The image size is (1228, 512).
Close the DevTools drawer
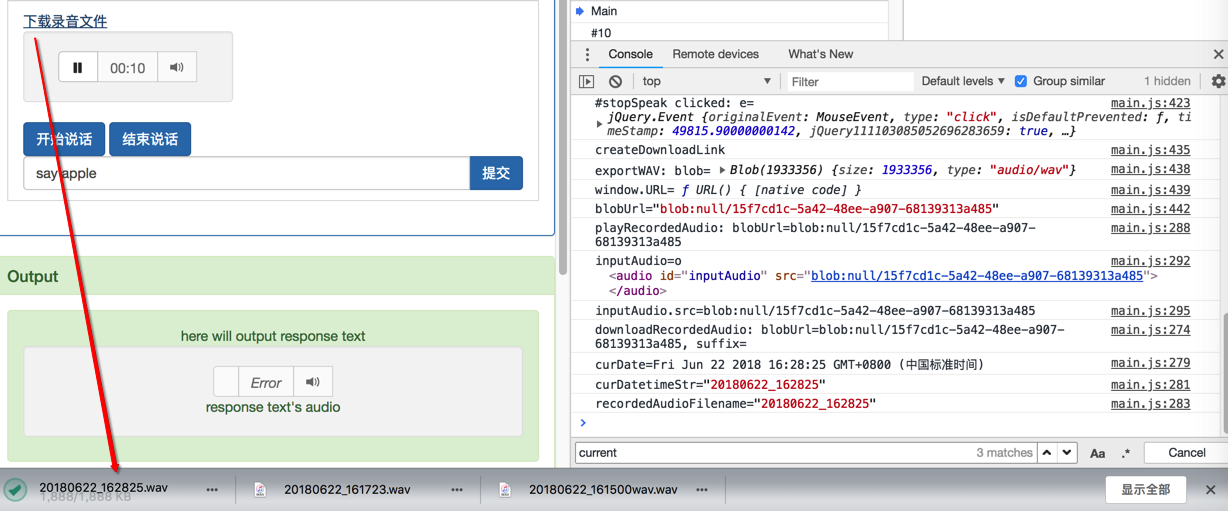(x=1218, y=55)
